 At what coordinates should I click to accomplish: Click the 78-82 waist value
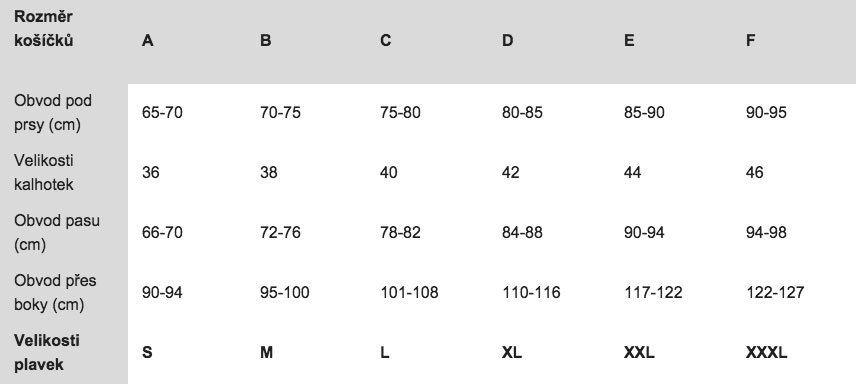tap(400, 233)
